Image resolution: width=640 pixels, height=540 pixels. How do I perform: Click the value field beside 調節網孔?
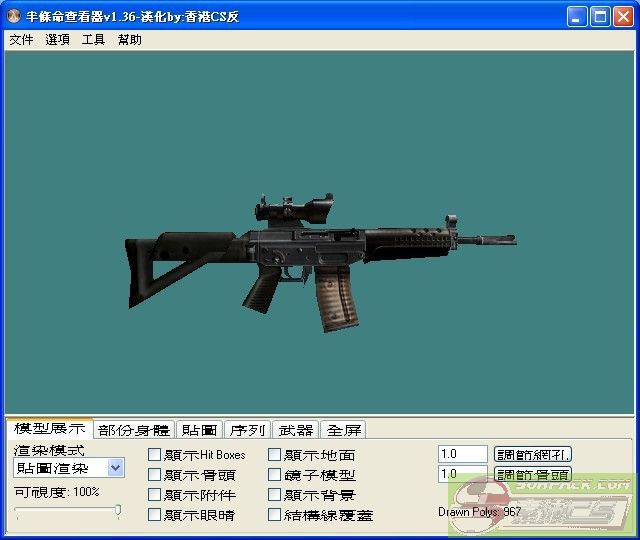coord(462,454)
